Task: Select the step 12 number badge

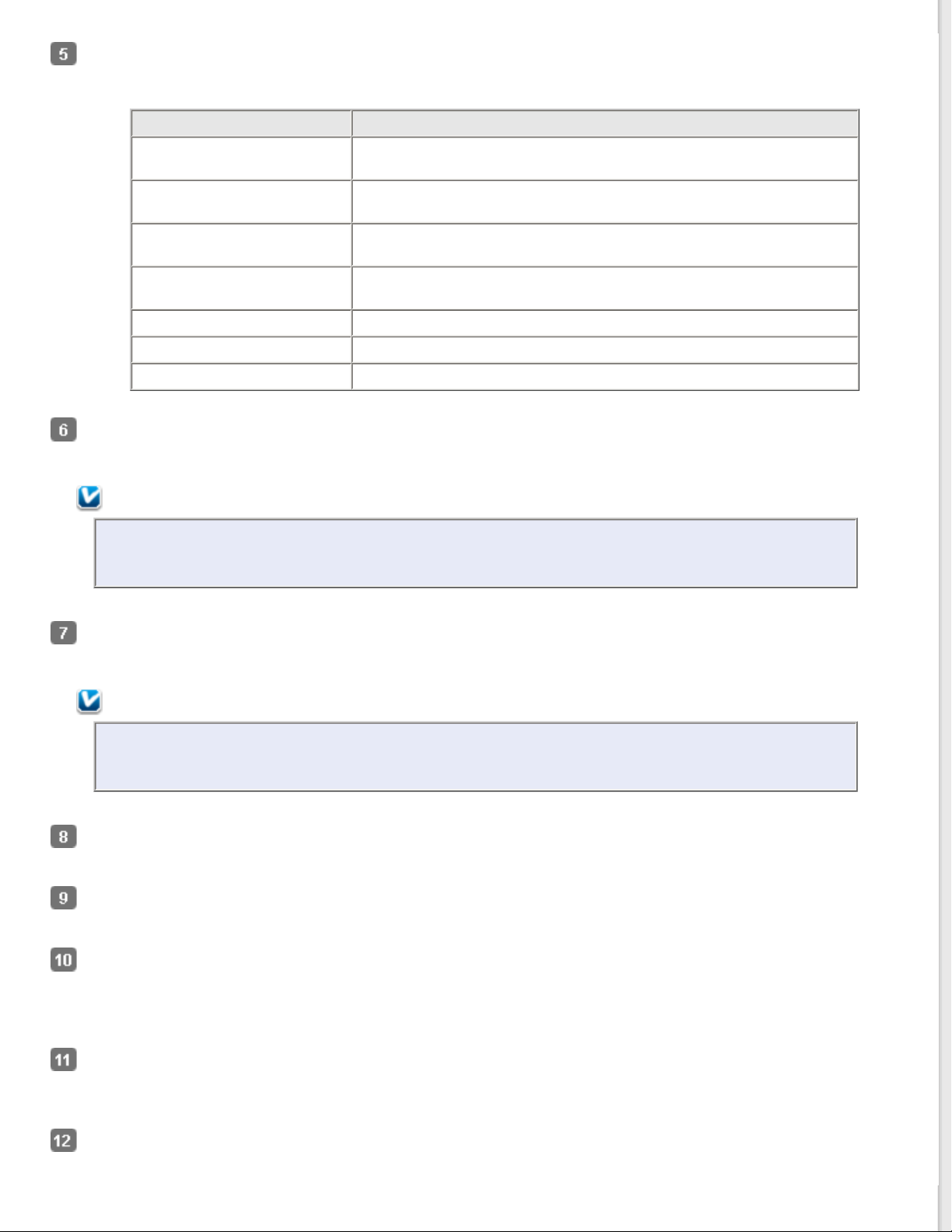Action: click(64, 1140)
